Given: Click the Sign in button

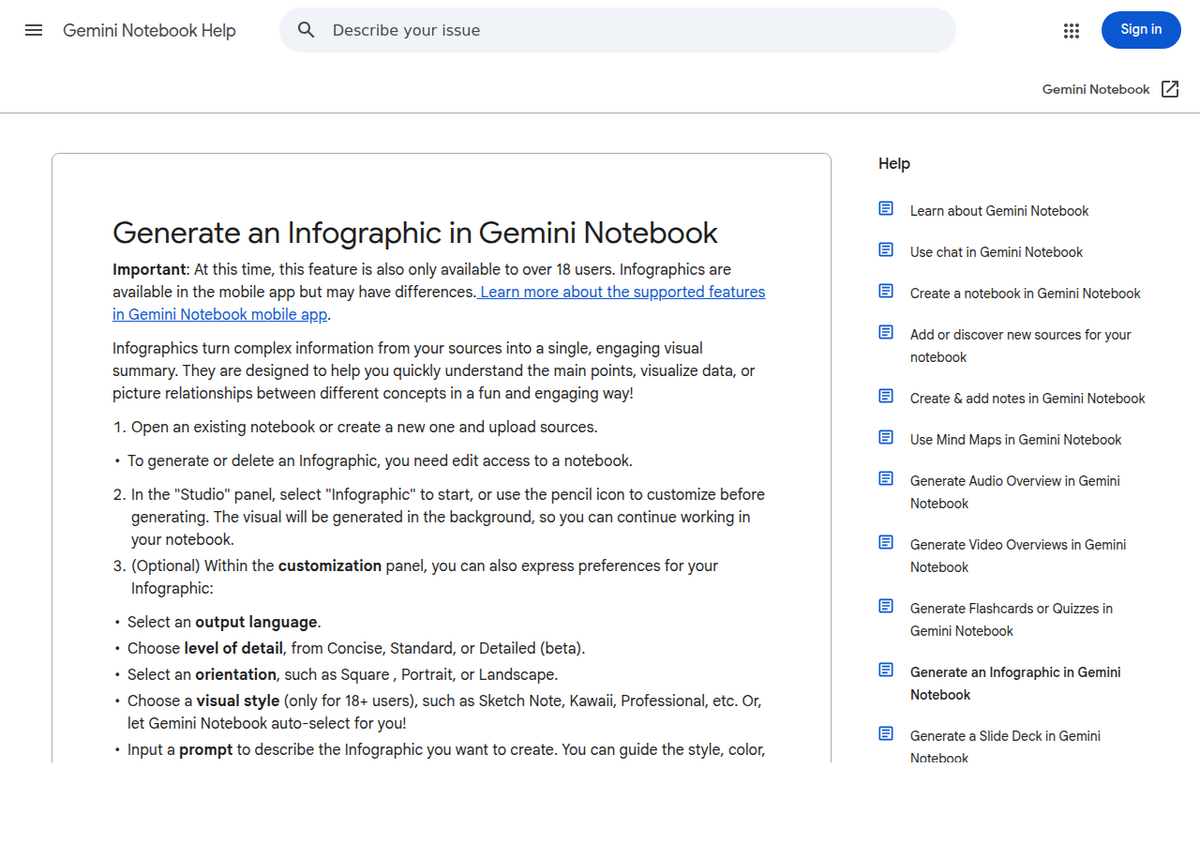Looking at the screenshot, I should click(1141, 30).
